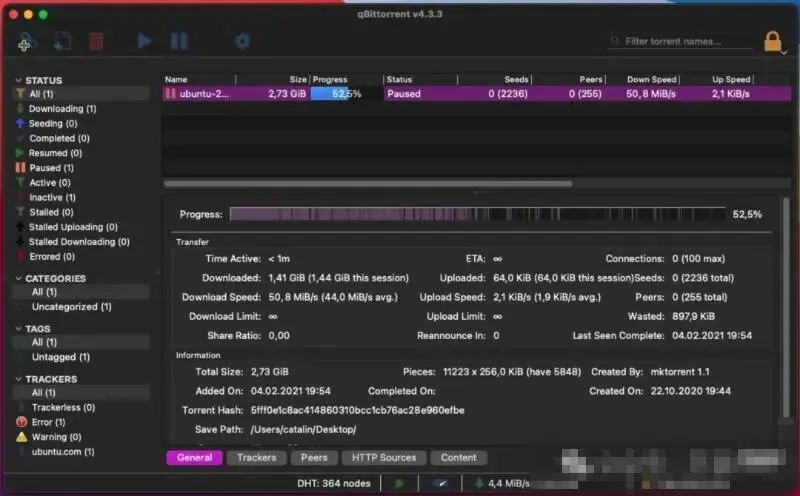
Task: Select the Downloading (1) filter
Action: [x=82, y=109]
